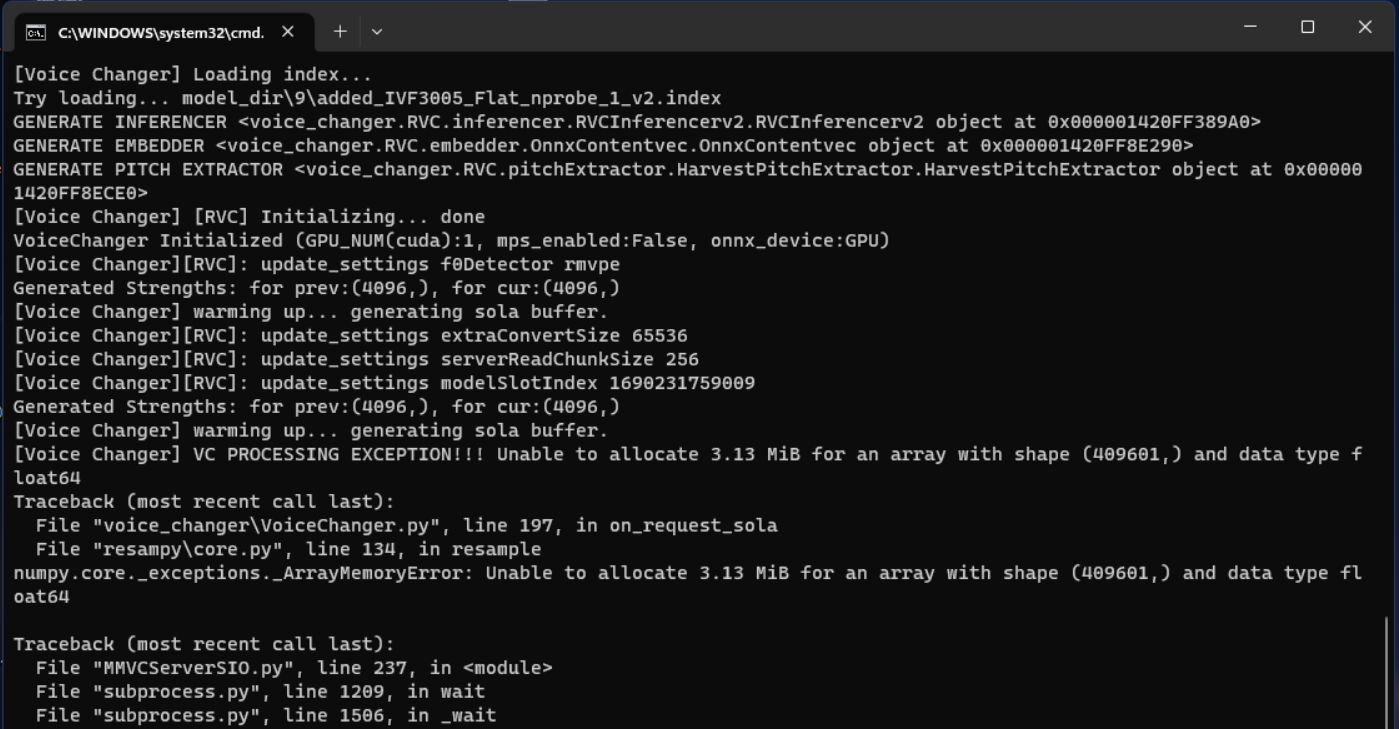The width and height of the screenshot is (1399, 729).
Task: Open a new terminal tab
Action: 339,31
